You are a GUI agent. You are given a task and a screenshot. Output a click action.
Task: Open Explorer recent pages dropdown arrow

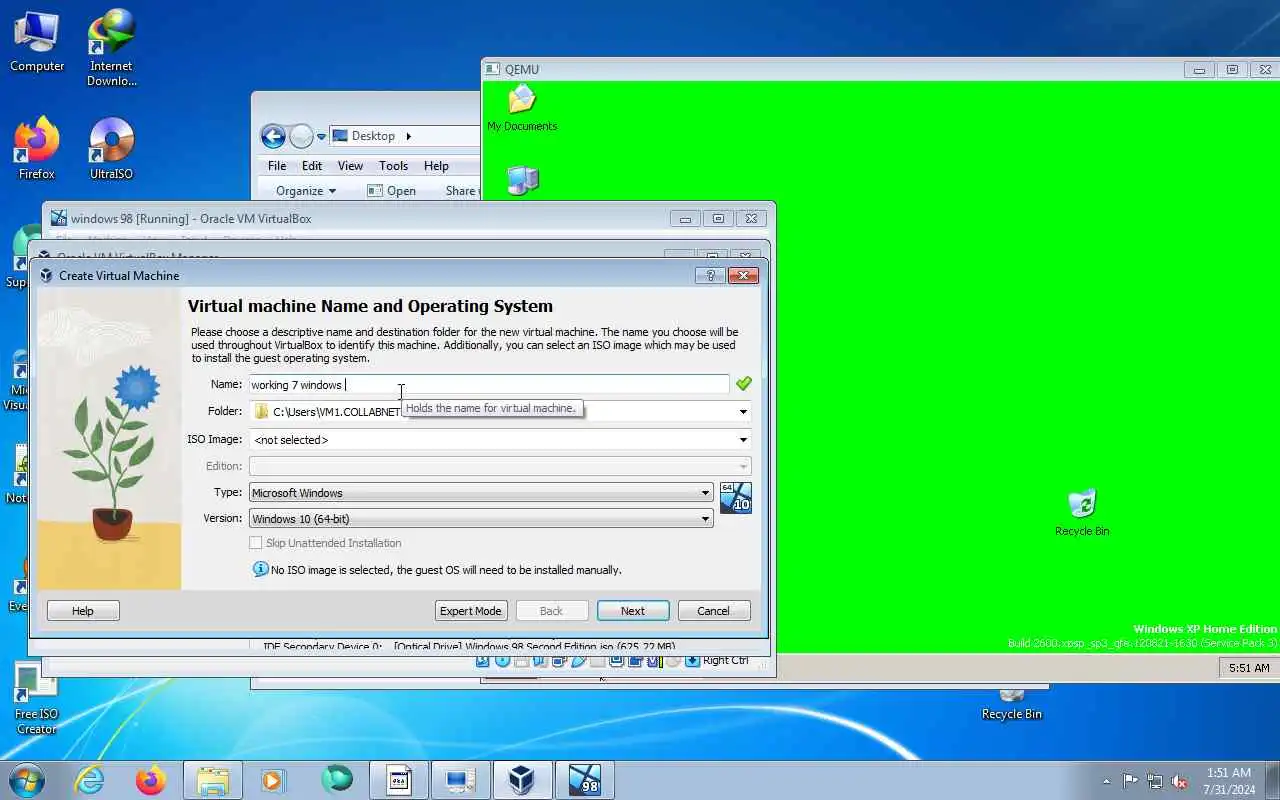[x=321, y=136]
